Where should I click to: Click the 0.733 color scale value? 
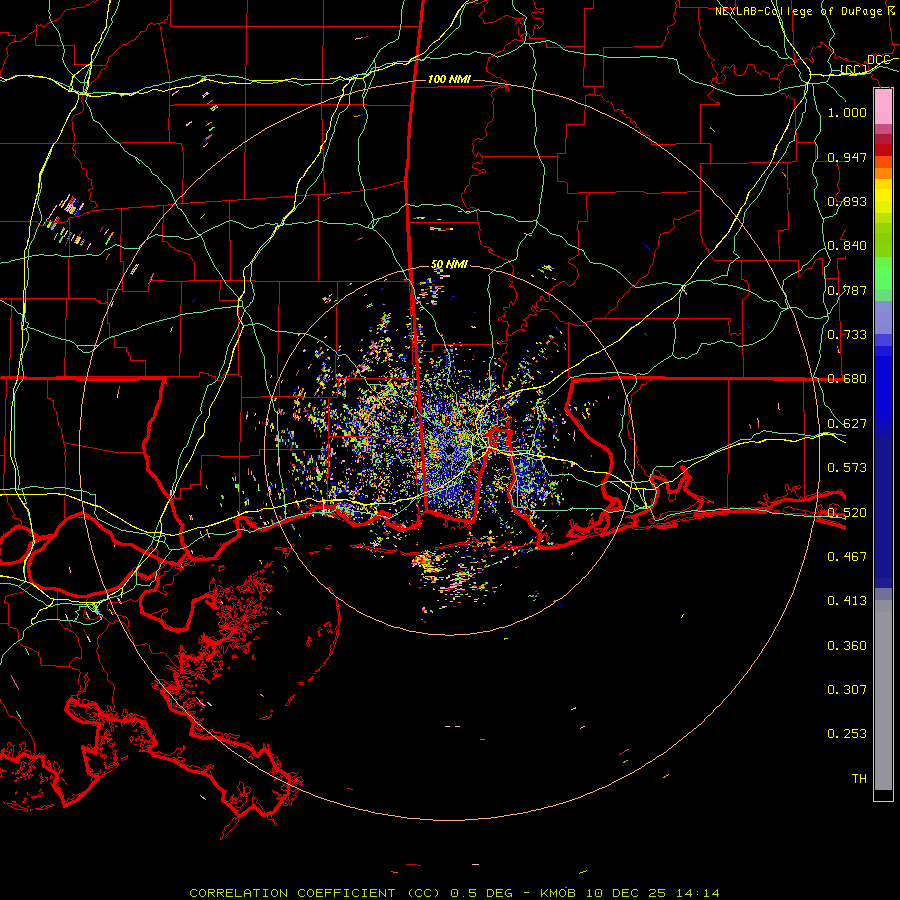point(847,335)
